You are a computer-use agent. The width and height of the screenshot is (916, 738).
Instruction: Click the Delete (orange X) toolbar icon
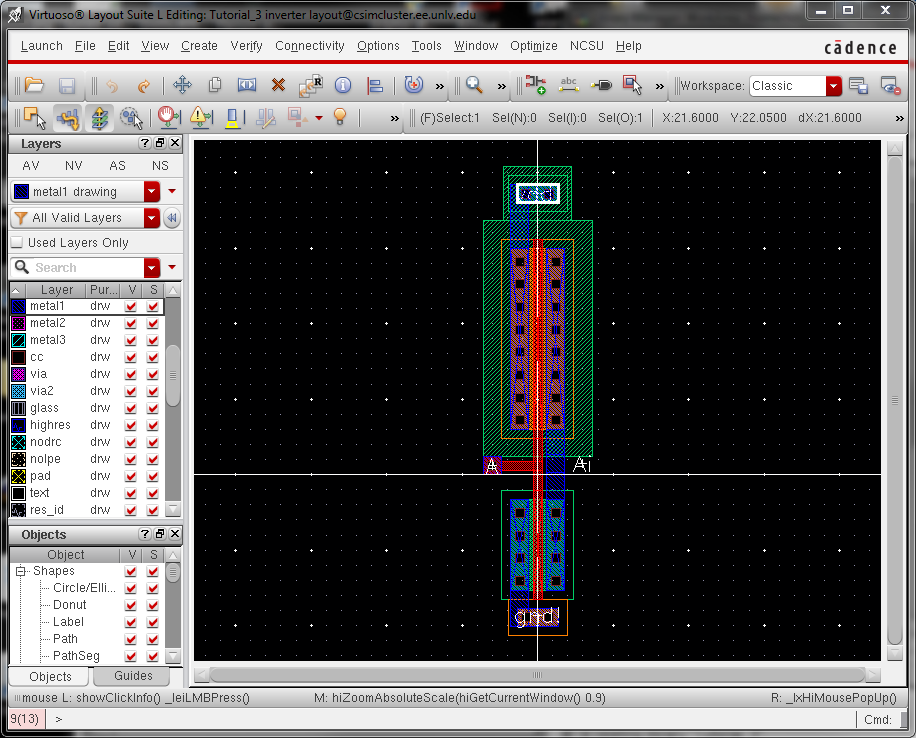coord(278,86)
